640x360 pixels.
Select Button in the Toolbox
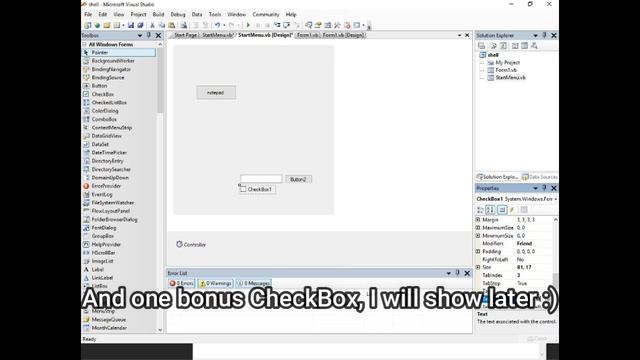coord(99,86)
